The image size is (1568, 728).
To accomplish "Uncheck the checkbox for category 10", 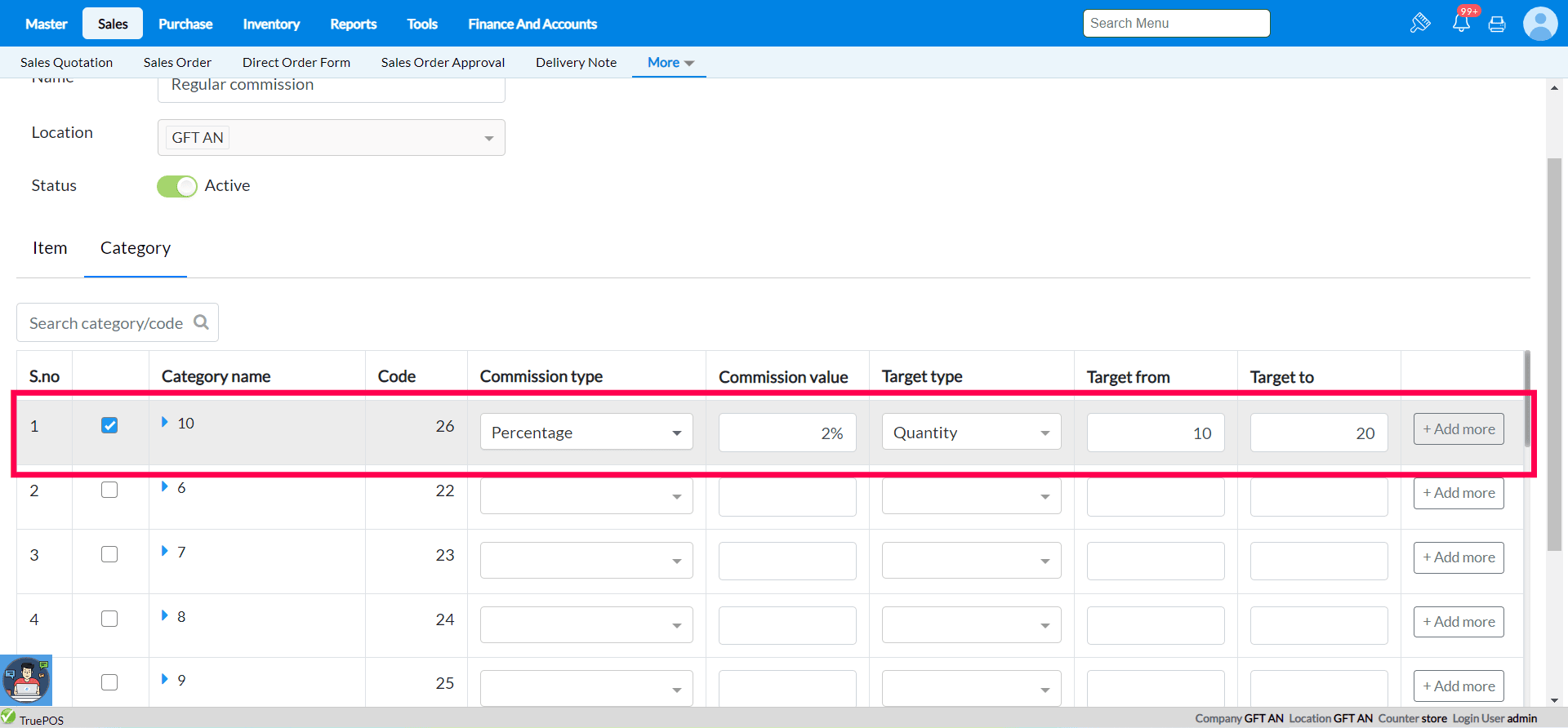I will tap(109, 425).
